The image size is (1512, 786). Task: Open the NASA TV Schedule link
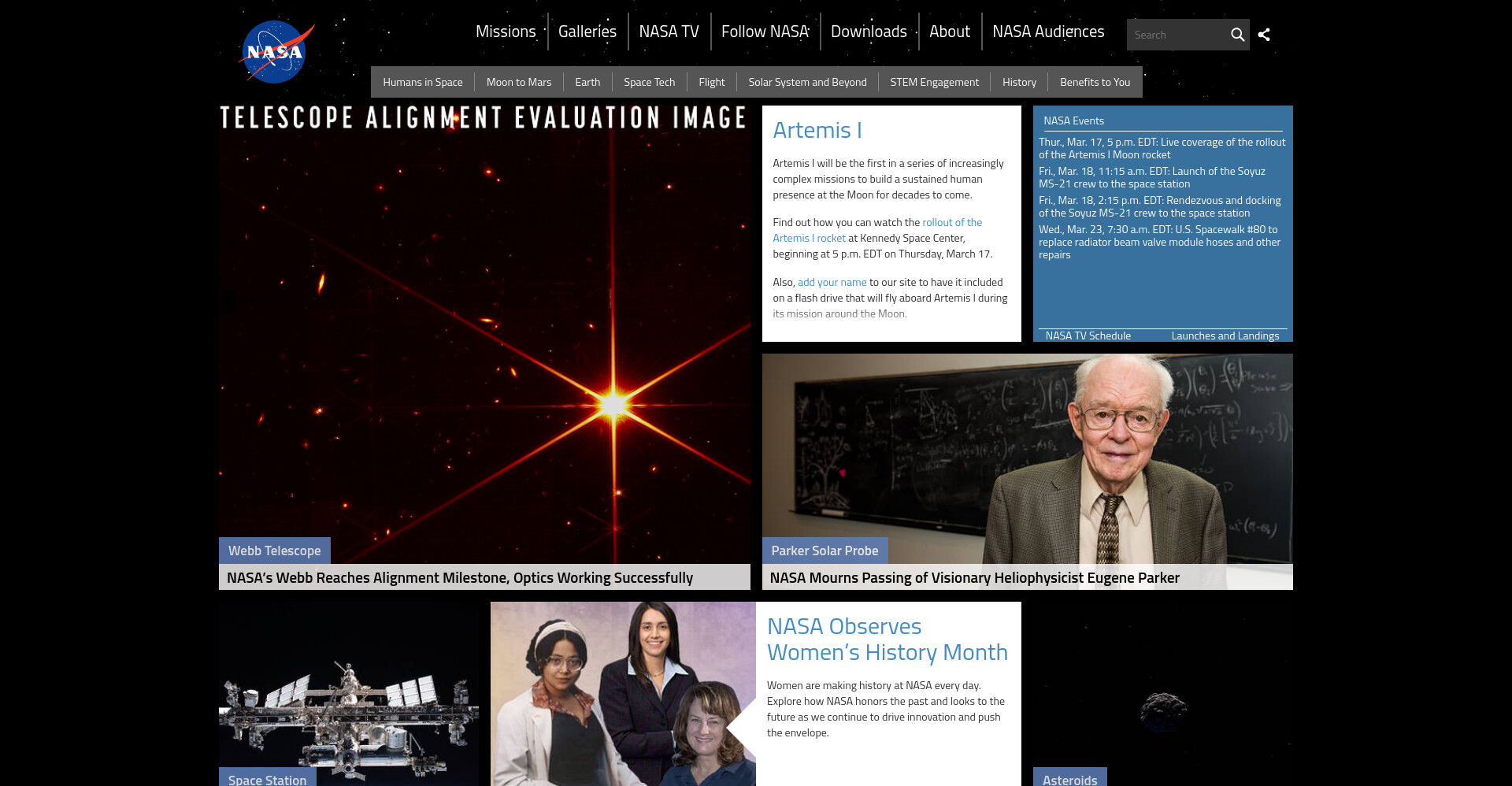coord(1088,336)
